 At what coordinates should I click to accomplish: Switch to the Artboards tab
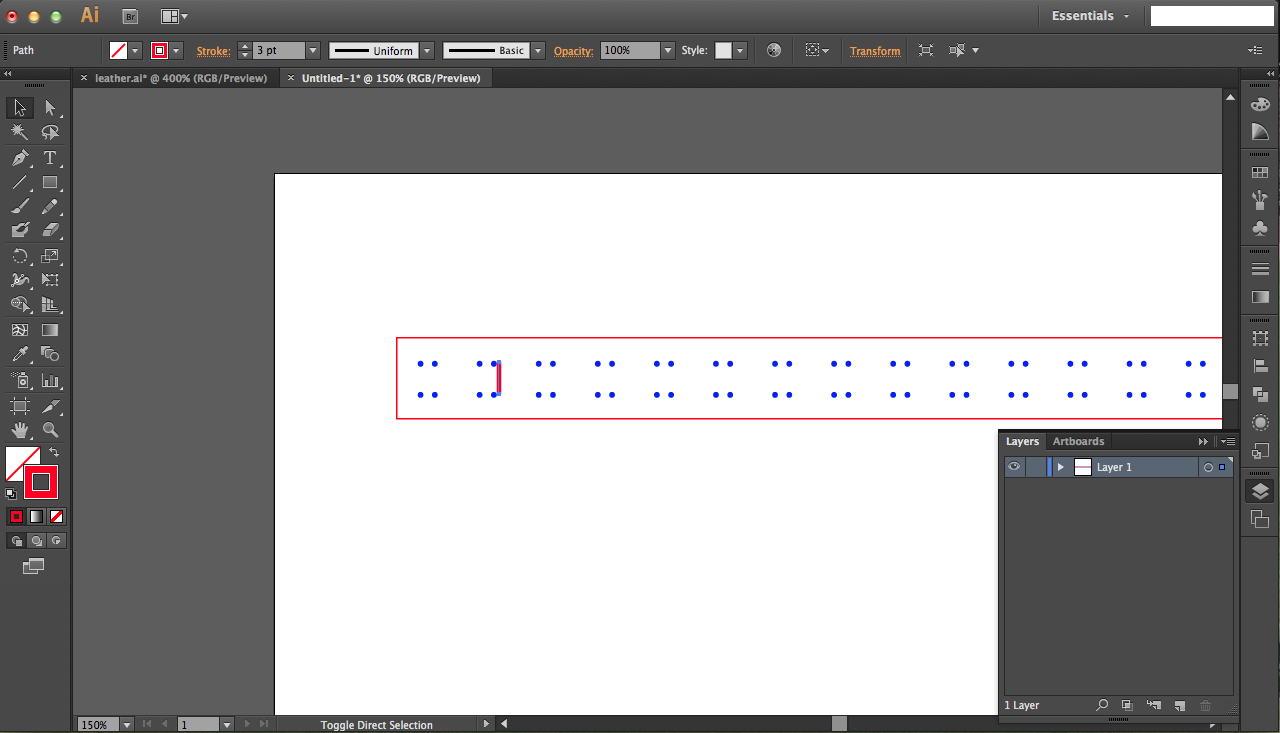[1078, 441]
